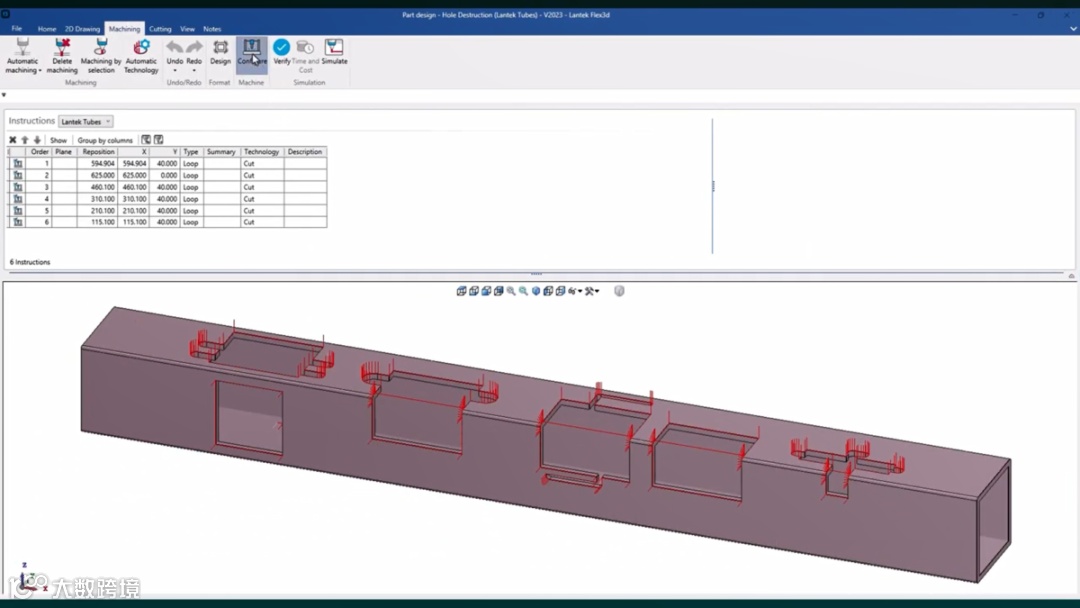This screenshot has height=608, width=1080.
Task: Click Summary column header
Action: (x=221, y=152)
